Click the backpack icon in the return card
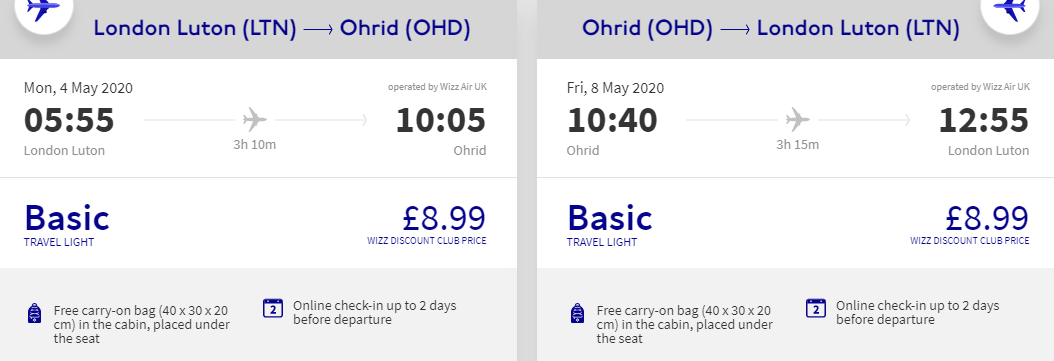Viewport: 1054px width, 361px height. 577,313
